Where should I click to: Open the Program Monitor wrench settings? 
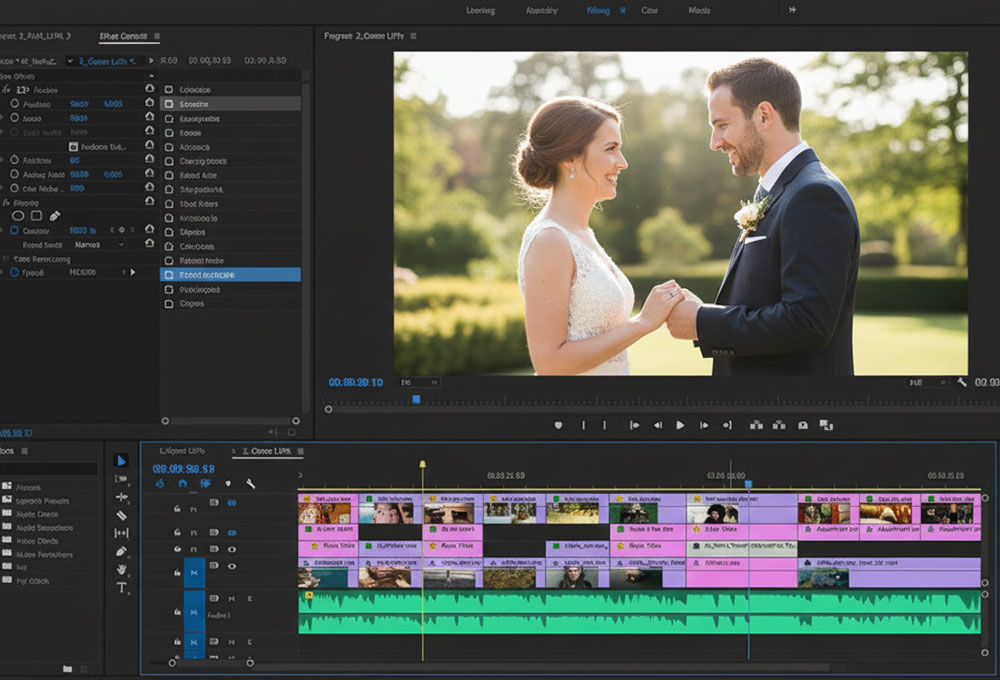962,382
